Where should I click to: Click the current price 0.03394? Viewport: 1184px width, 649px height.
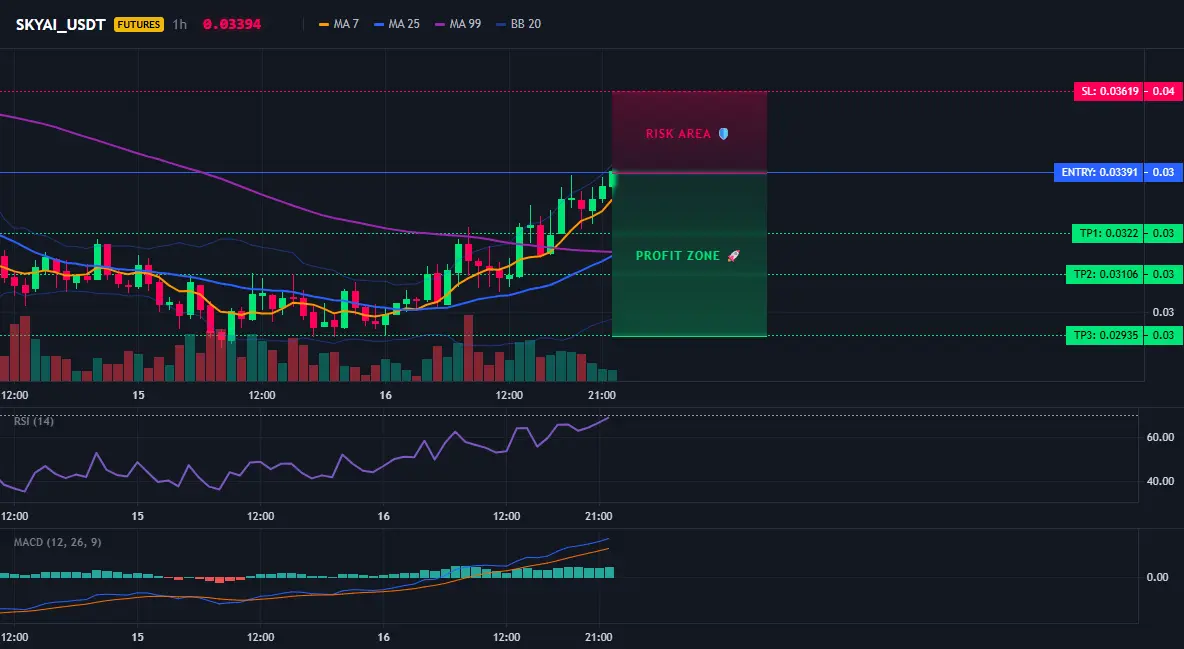pos(232,24)
